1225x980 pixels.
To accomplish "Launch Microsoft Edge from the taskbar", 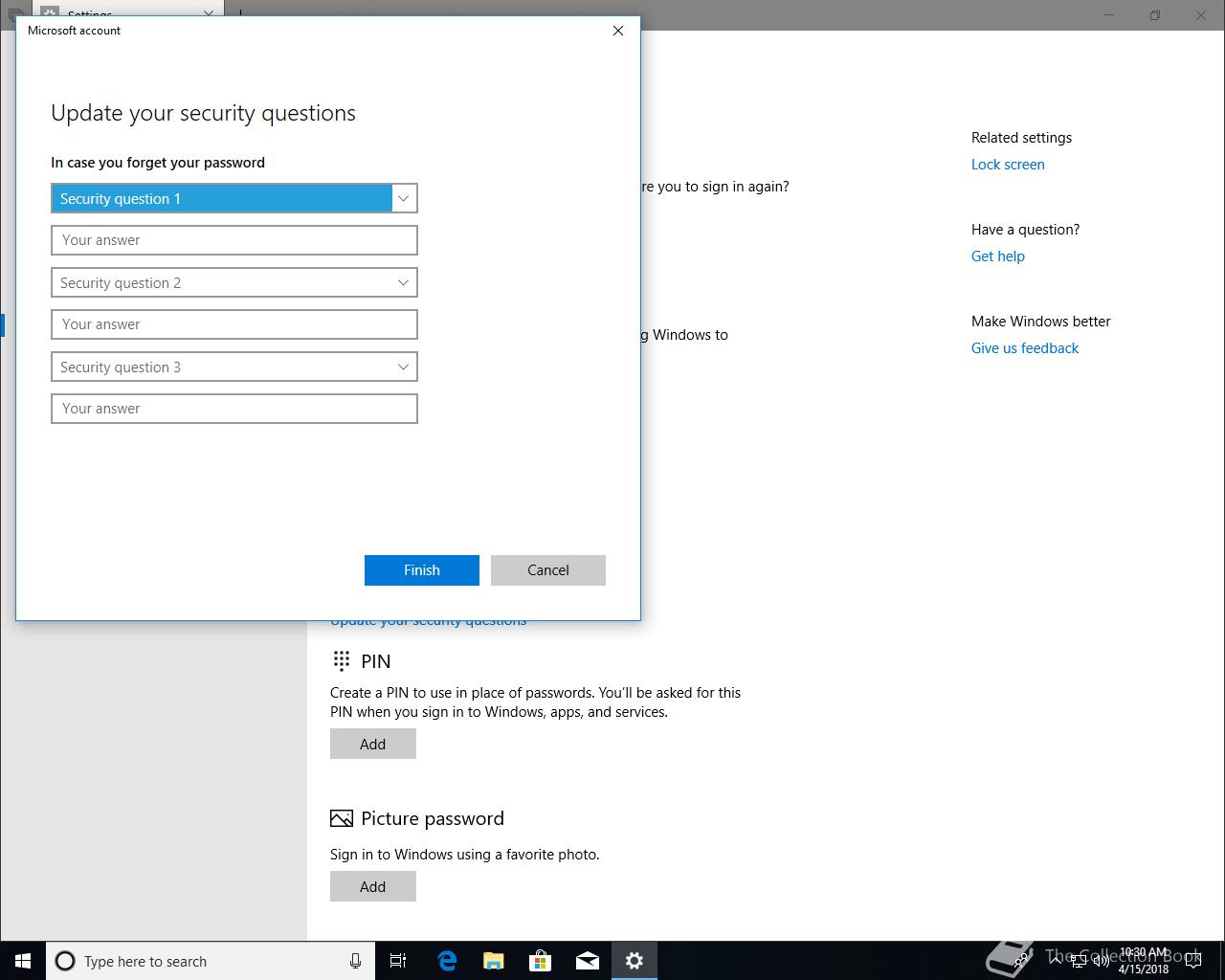I will 447,961.
